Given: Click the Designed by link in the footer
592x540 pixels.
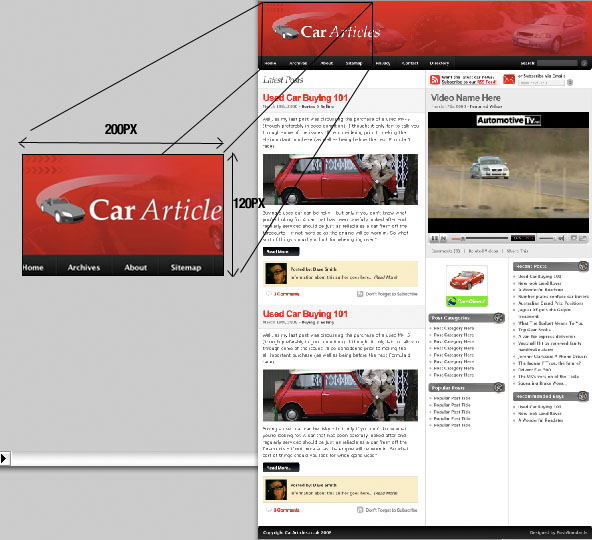Looking at the screenshot, I should pyautogui.click(x=559, y=532).
